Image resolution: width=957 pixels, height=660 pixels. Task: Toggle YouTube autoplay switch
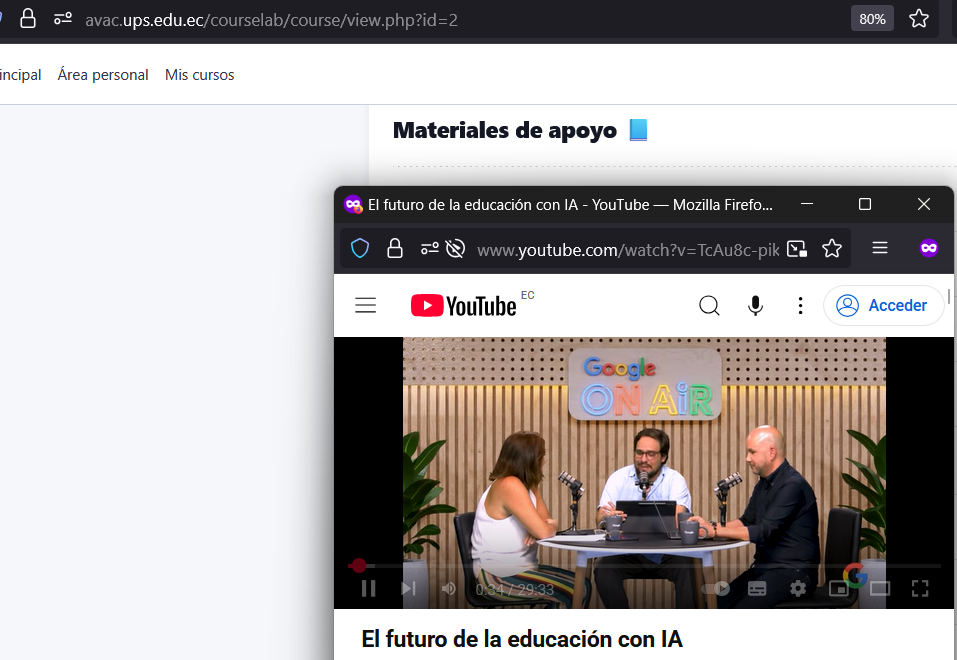[716, 589]
